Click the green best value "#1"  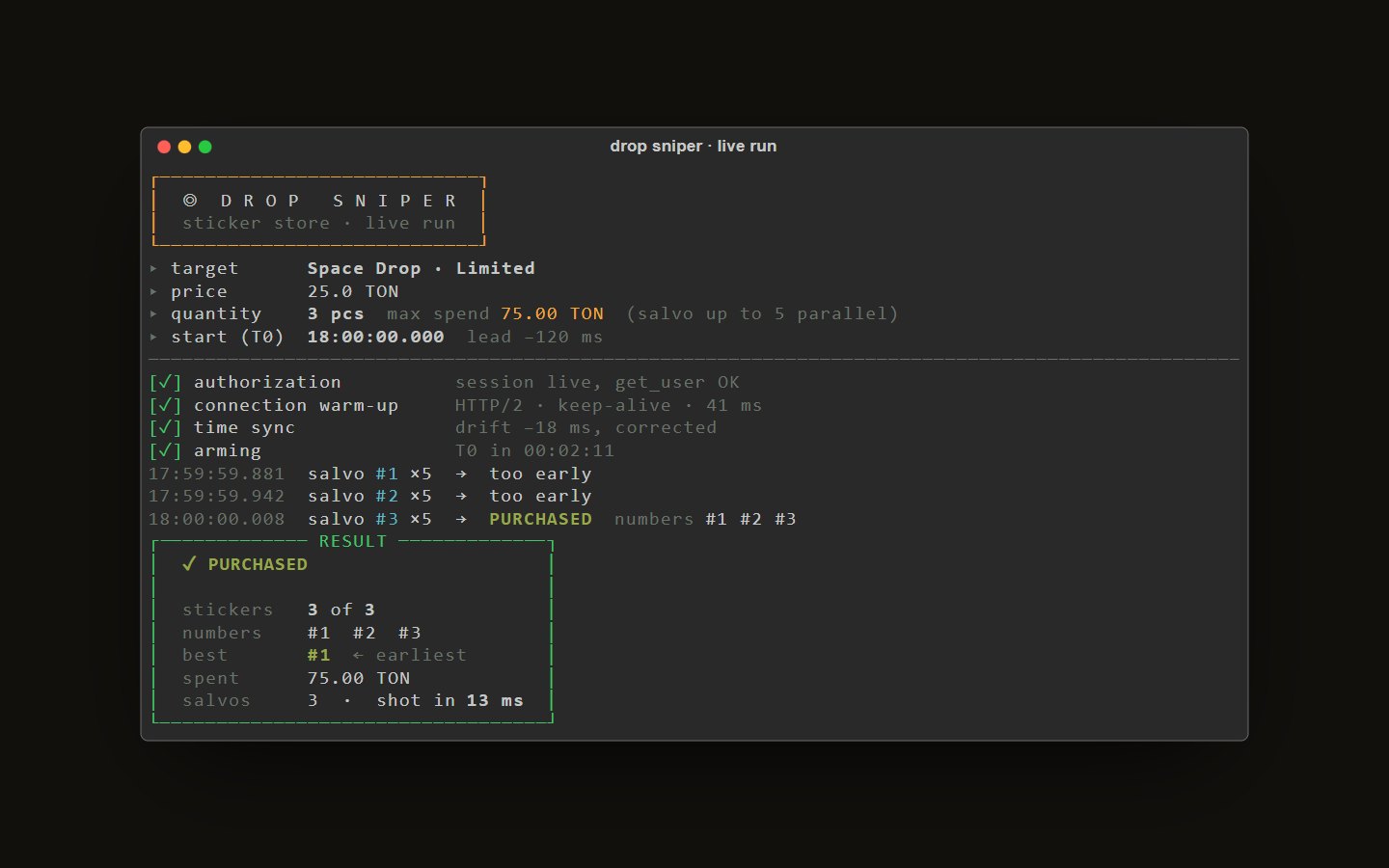(x=319, y=655)
